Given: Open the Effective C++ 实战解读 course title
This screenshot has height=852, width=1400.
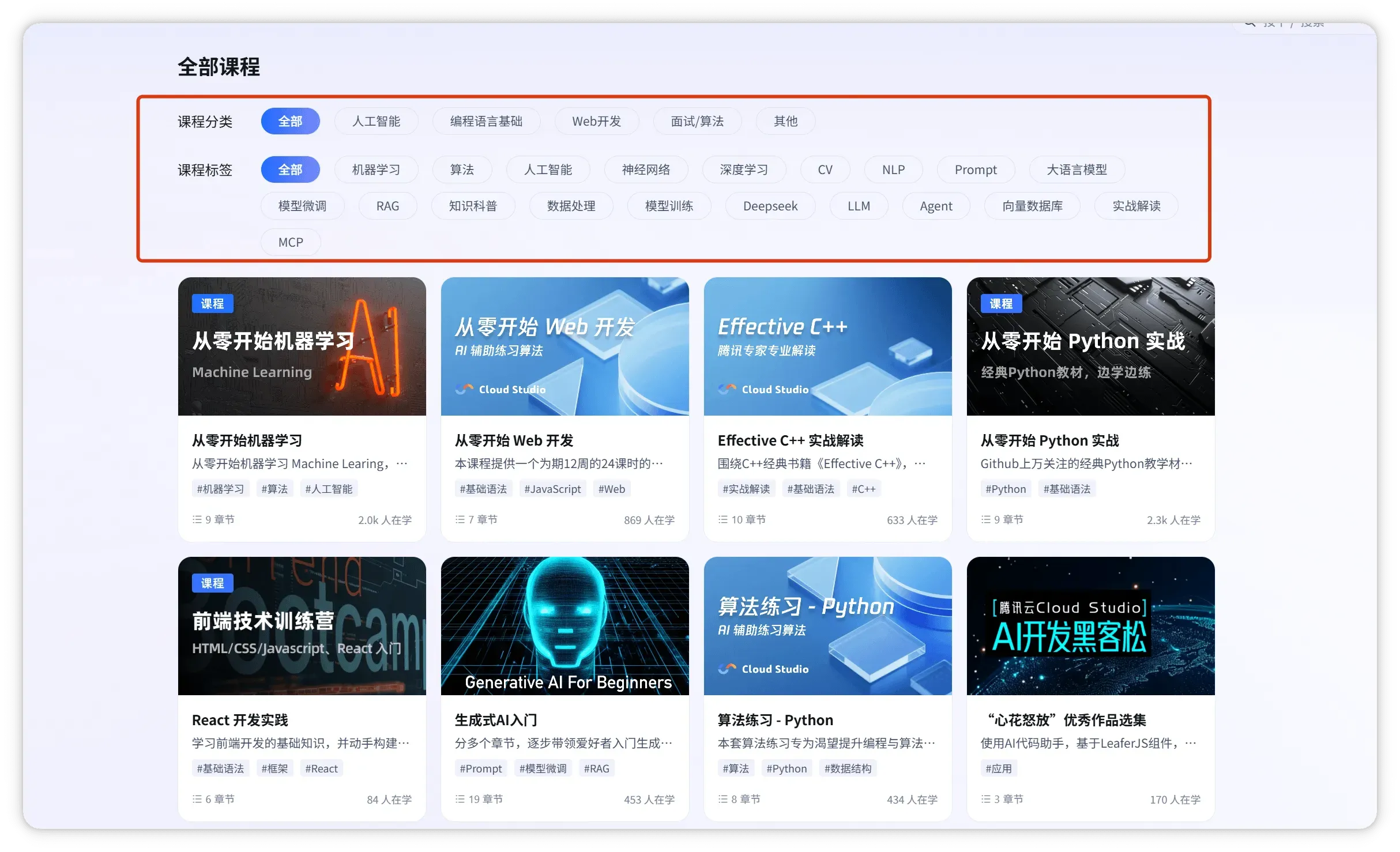Looking at the screenshot, I should [x=790, y=440].
